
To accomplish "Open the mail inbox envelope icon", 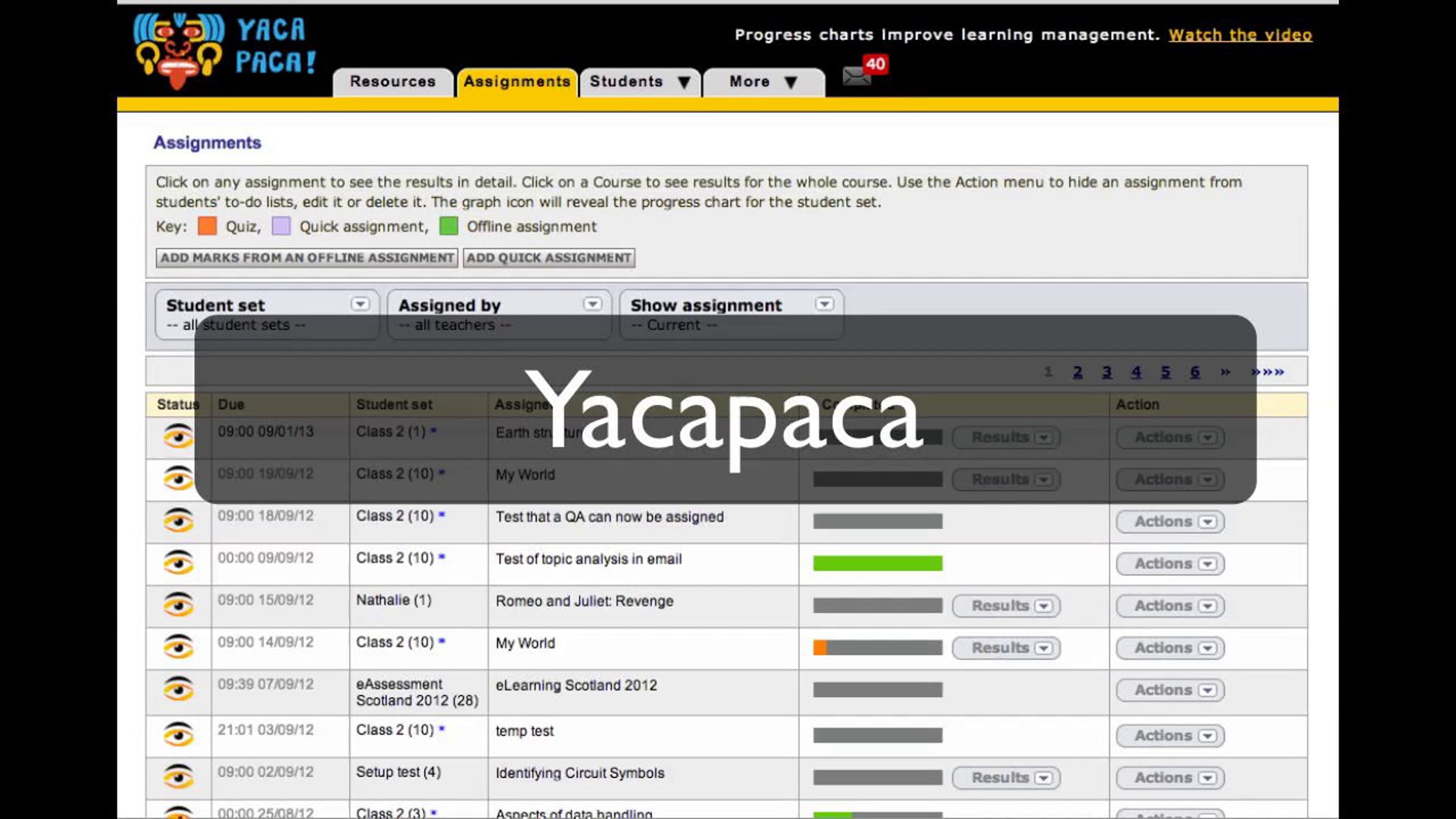I will click(x=857, y=76).
